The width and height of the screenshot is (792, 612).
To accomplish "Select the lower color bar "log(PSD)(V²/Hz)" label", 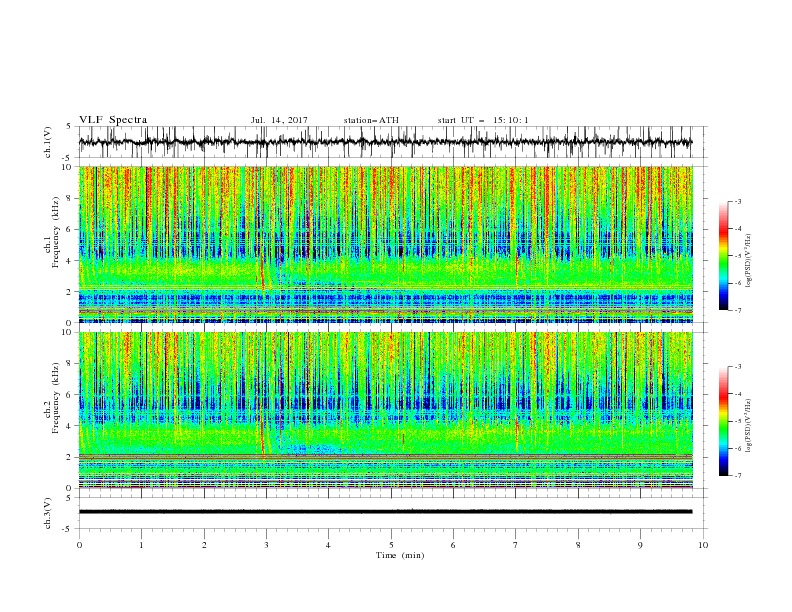I will point(750,425).
